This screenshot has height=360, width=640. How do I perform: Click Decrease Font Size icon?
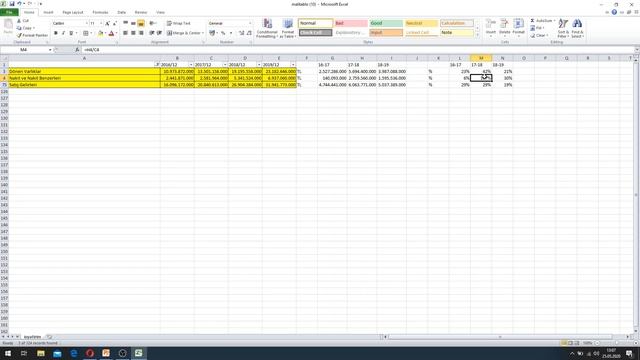click(x=114, y=24)
